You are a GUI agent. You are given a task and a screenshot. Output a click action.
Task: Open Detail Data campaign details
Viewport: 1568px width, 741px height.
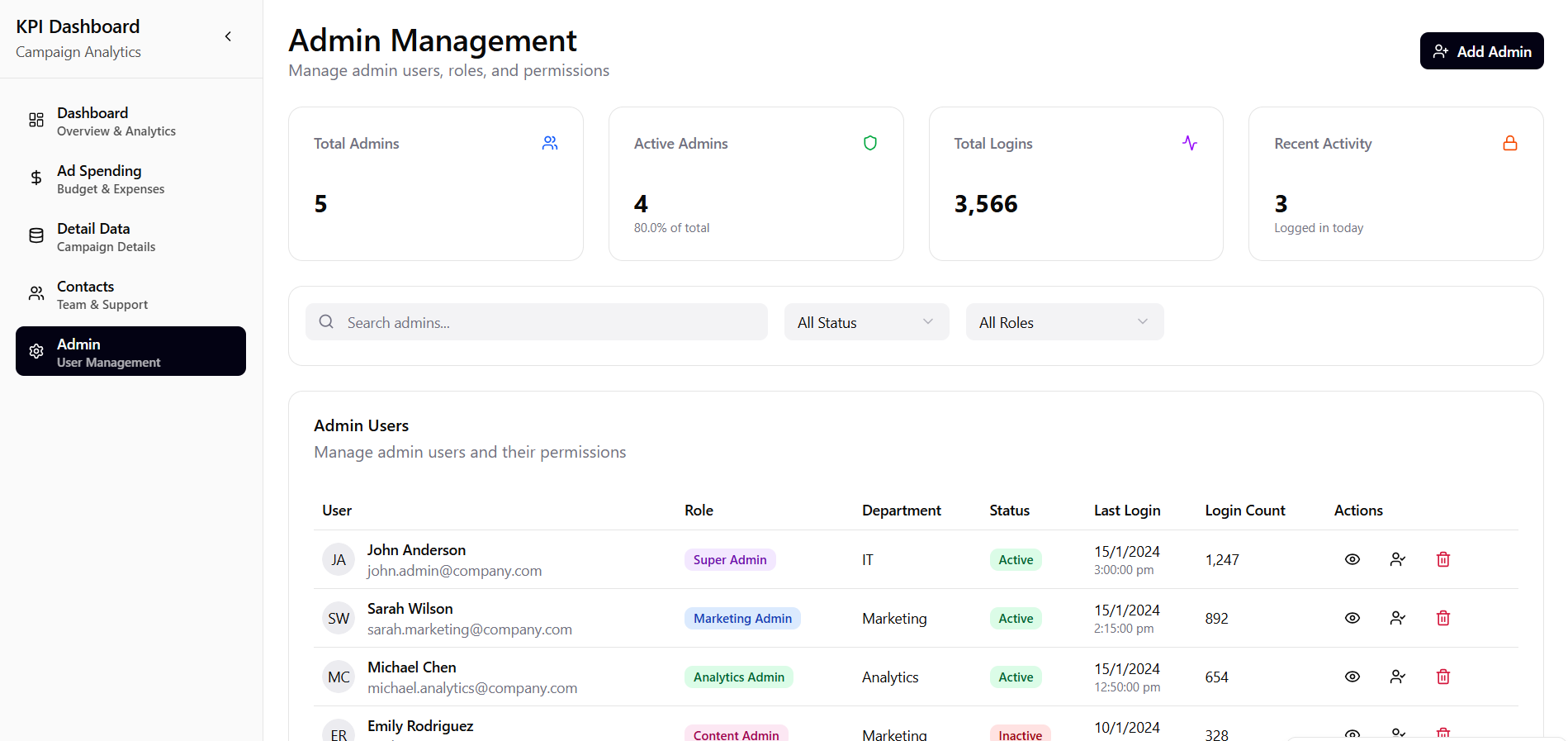point(130,236)
